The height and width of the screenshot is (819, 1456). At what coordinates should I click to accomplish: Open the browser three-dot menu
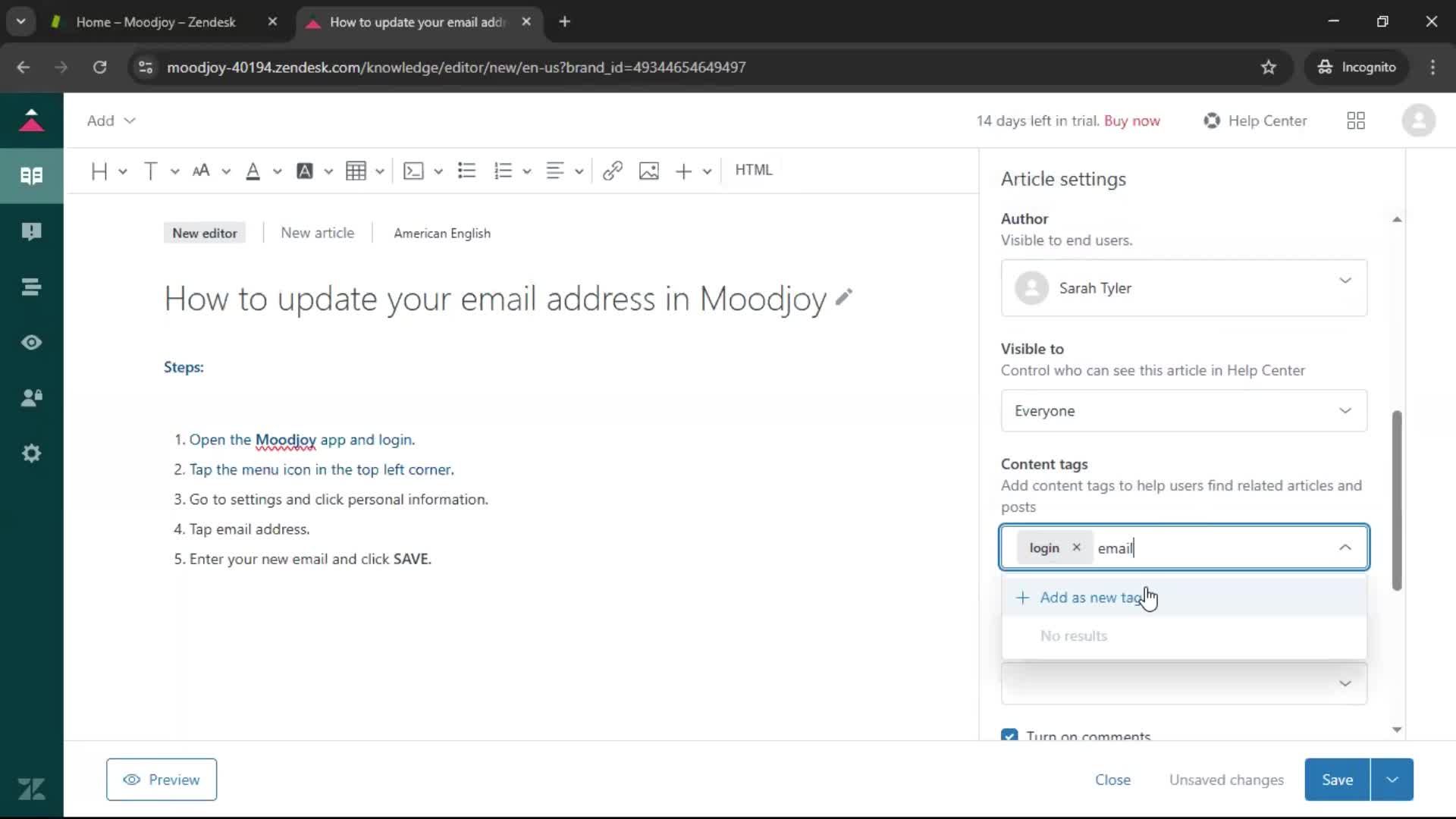pyautogui.click(x=1432, y=67)
